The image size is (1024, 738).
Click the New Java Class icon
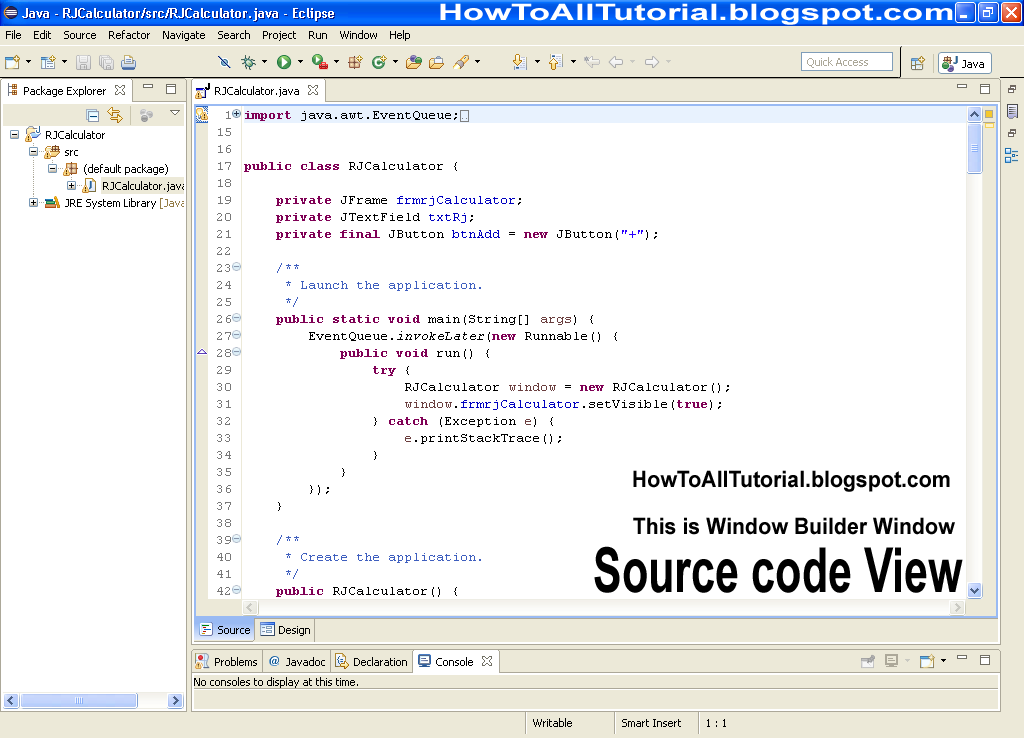coord(379,62)
